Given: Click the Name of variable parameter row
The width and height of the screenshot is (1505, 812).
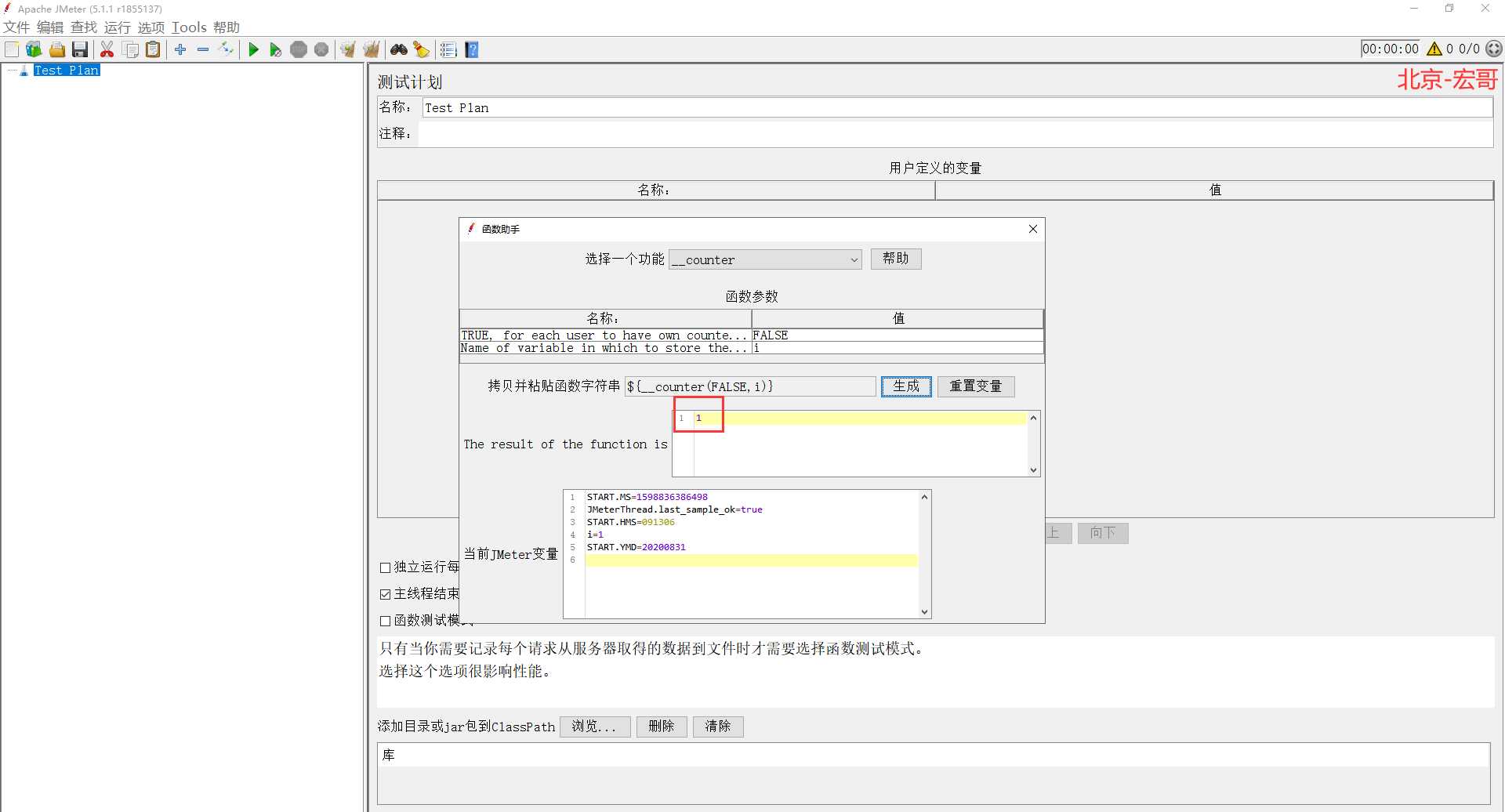Looking at the screenshot, I should (x=605, y=348).
